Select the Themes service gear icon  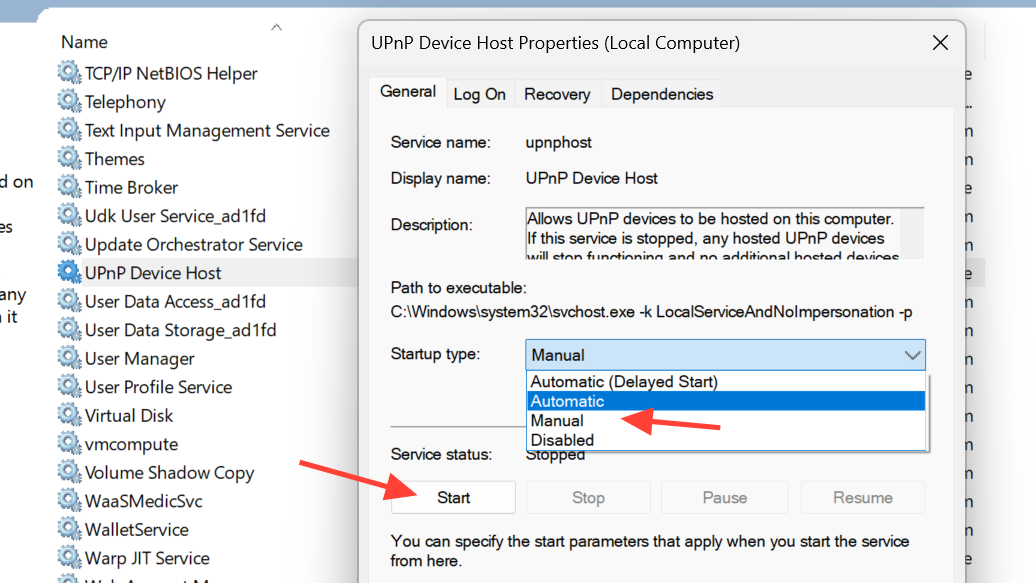tap(69, 159)
